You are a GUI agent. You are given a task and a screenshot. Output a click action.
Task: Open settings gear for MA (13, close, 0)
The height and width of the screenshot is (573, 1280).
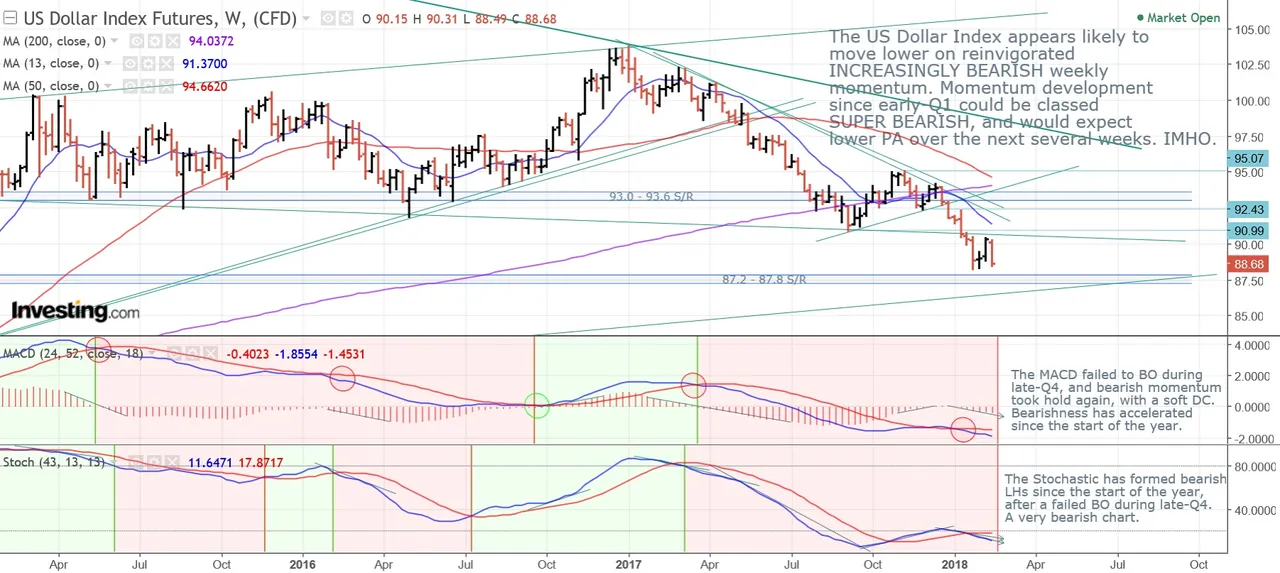(x=148, y=63)
